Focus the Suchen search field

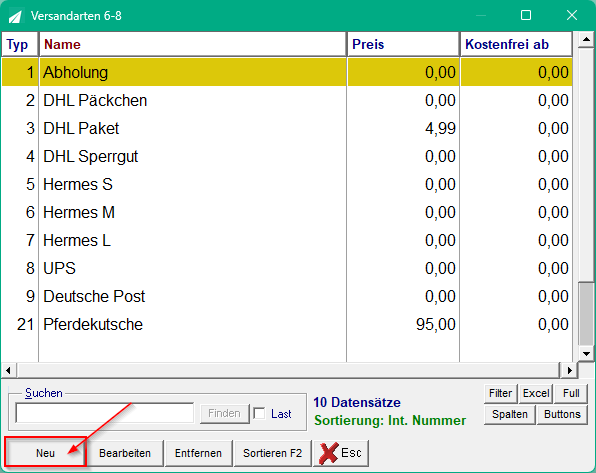pos(105,413)
